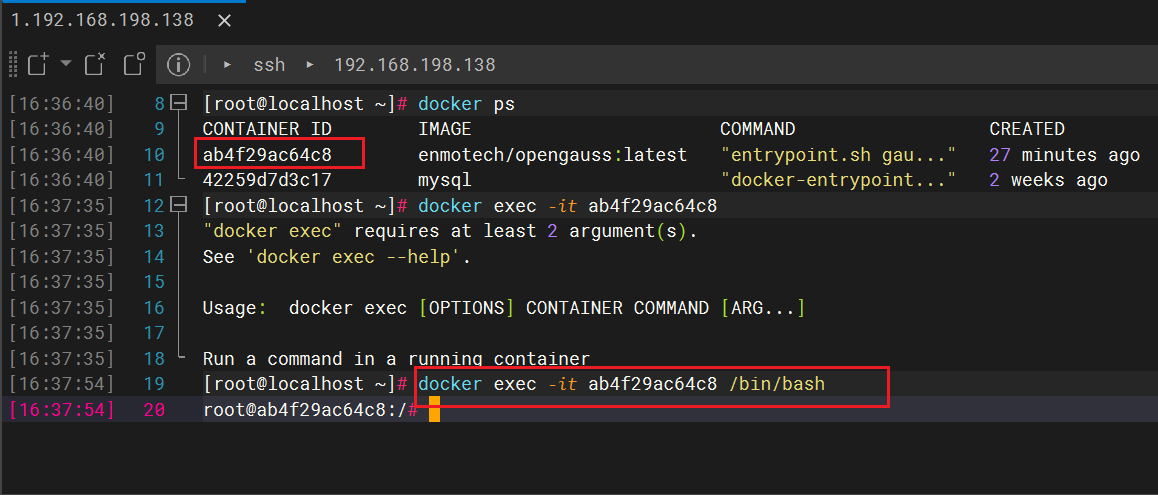Click /bin/bash in the line 19 command
1158x495 pixels.
coord(776,384)
